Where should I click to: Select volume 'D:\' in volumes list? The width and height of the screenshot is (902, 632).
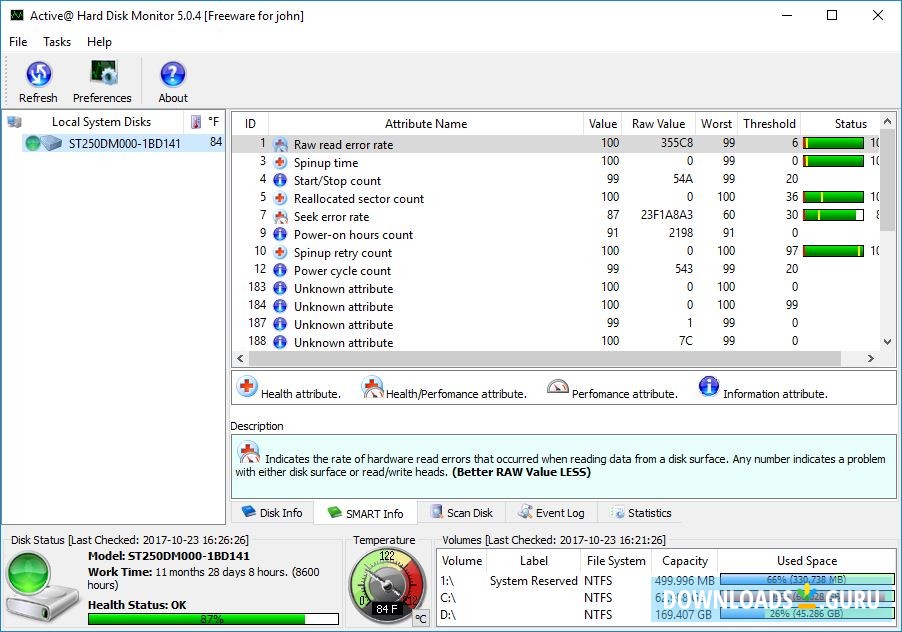point(448,615)
